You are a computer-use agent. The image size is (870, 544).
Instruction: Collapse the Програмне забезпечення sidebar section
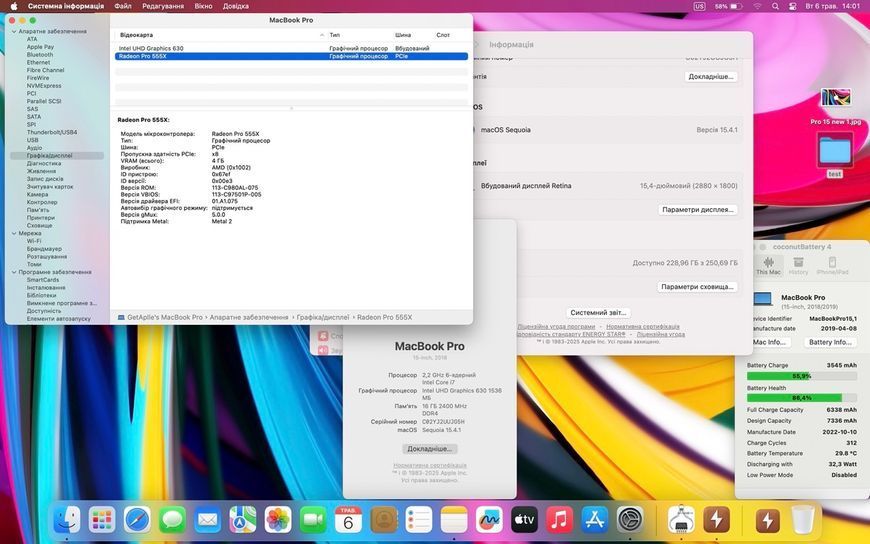coord(14,272)
